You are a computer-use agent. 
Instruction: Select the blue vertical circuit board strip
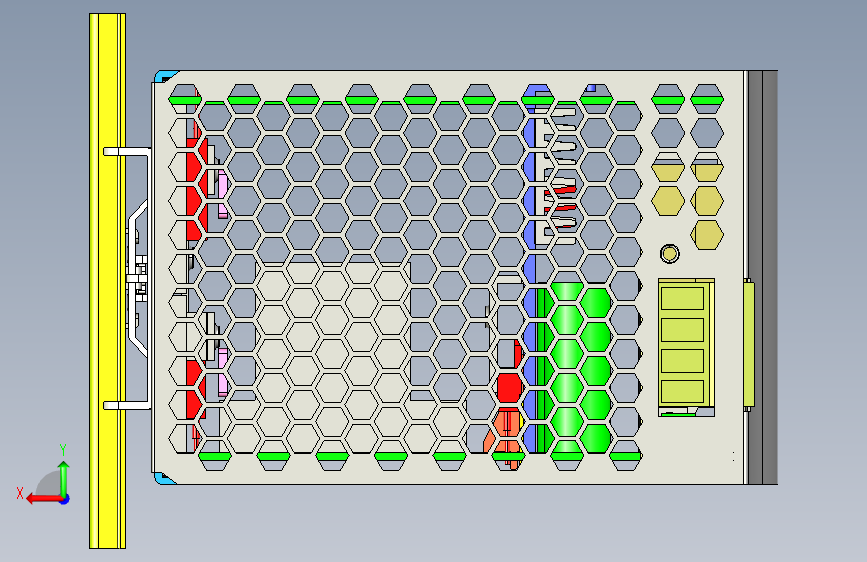click(x=530, y=268)
